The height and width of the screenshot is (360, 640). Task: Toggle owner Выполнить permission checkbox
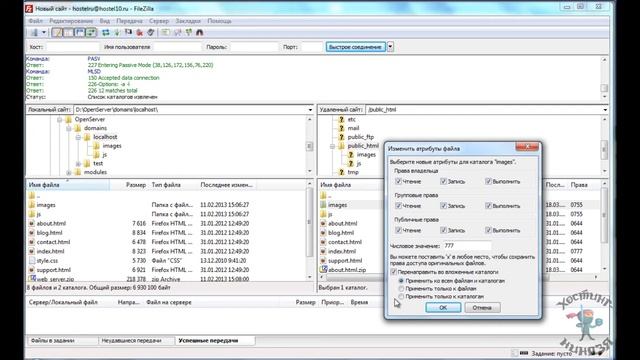(488, 181)
